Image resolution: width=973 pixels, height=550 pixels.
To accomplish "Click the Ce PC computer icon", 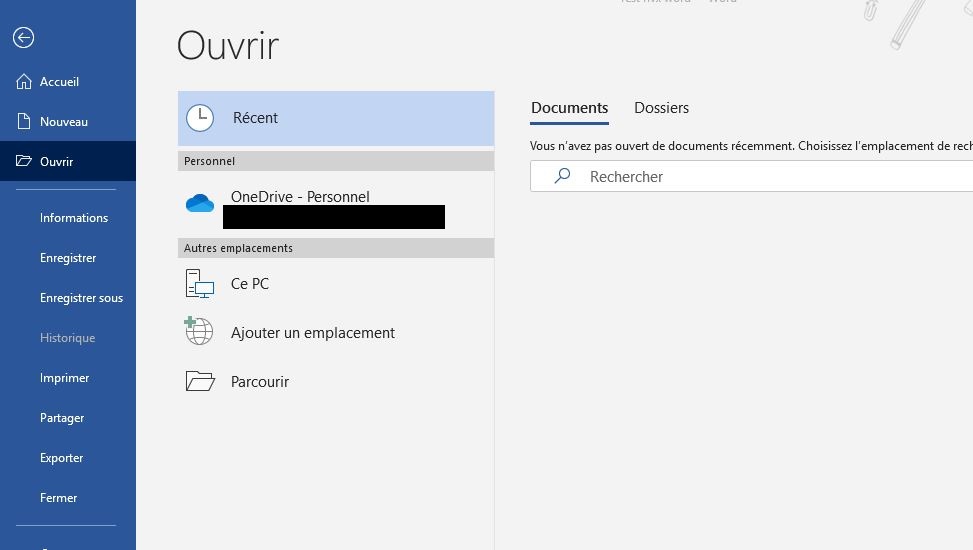I will point(200,284).
